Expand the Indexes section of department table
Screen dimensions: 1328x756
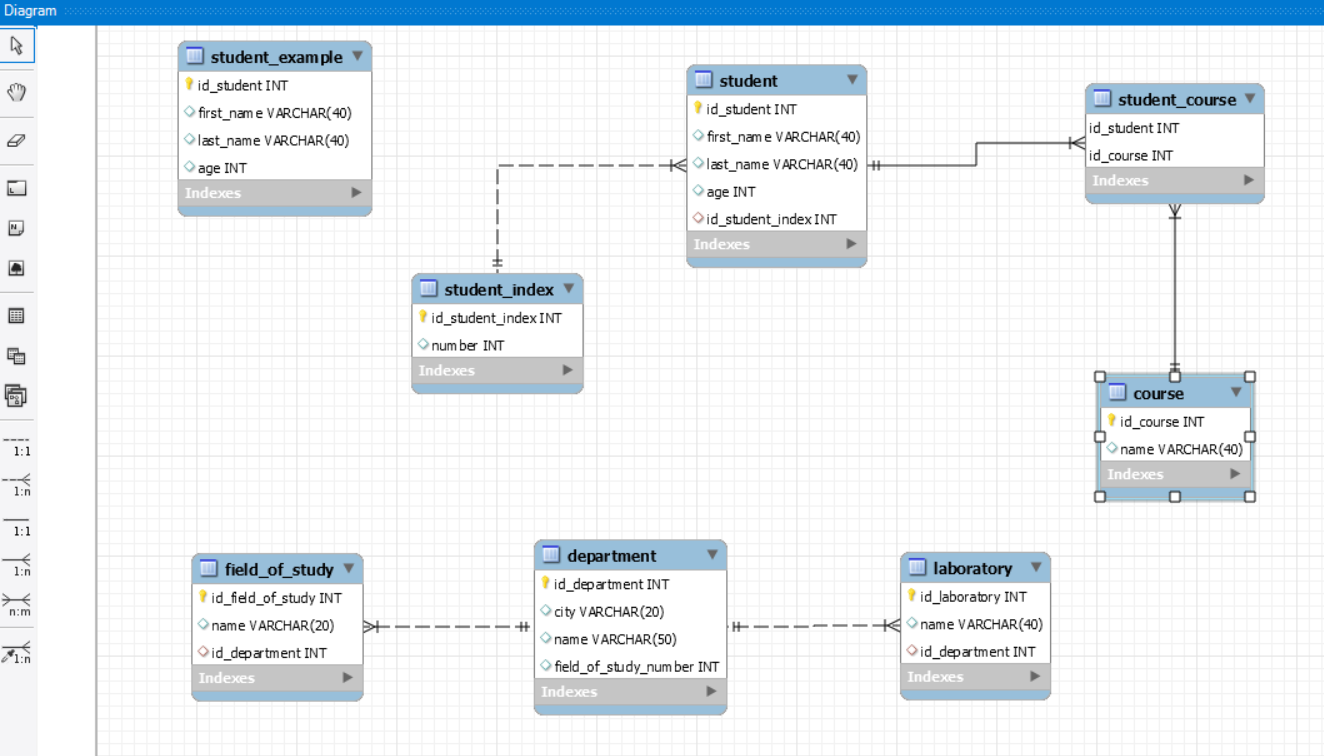tap(712, 691)
